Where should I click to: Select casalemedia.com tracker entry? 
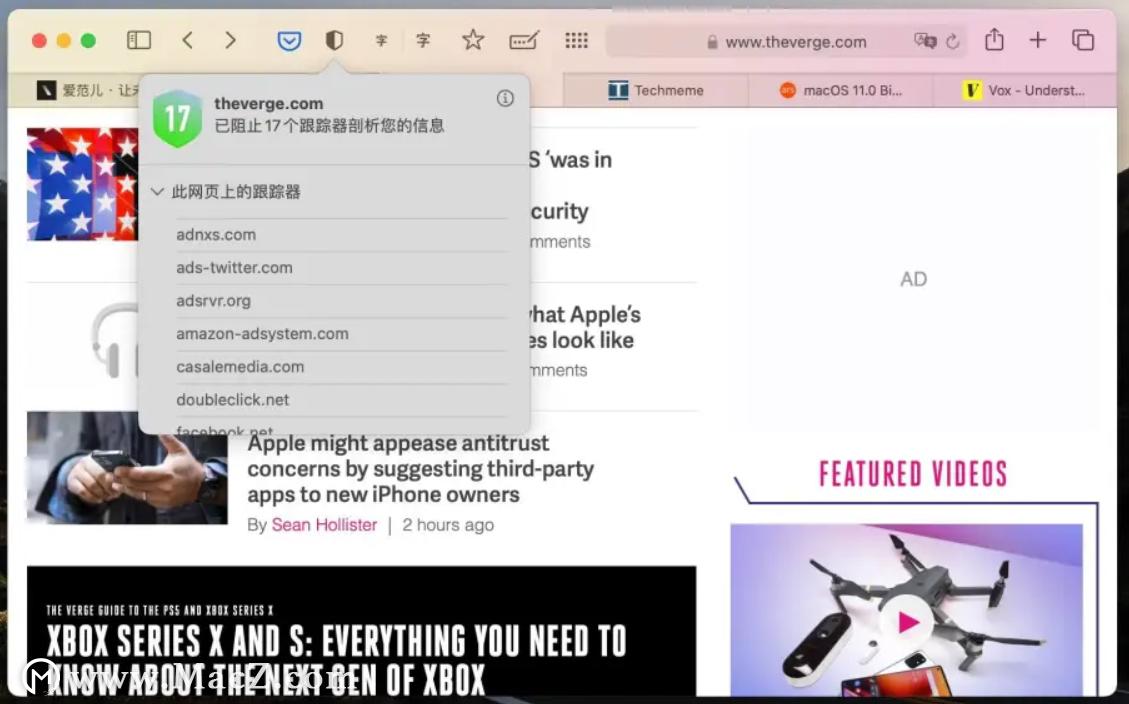[342, 367]
